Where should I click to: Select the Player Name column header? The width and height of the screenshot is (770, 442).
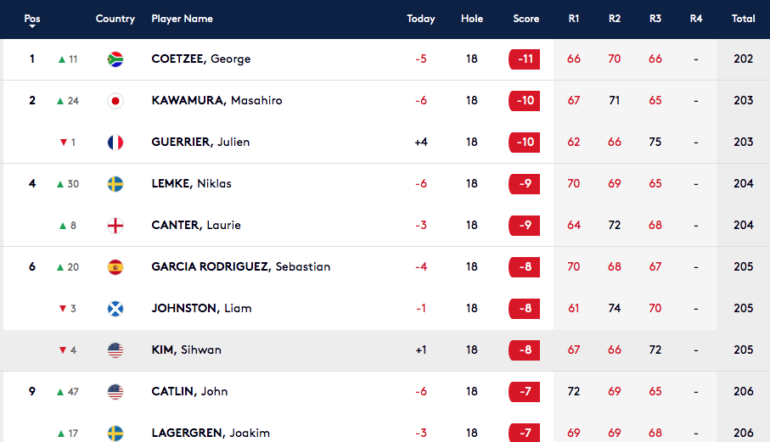[x=182, y=19]
